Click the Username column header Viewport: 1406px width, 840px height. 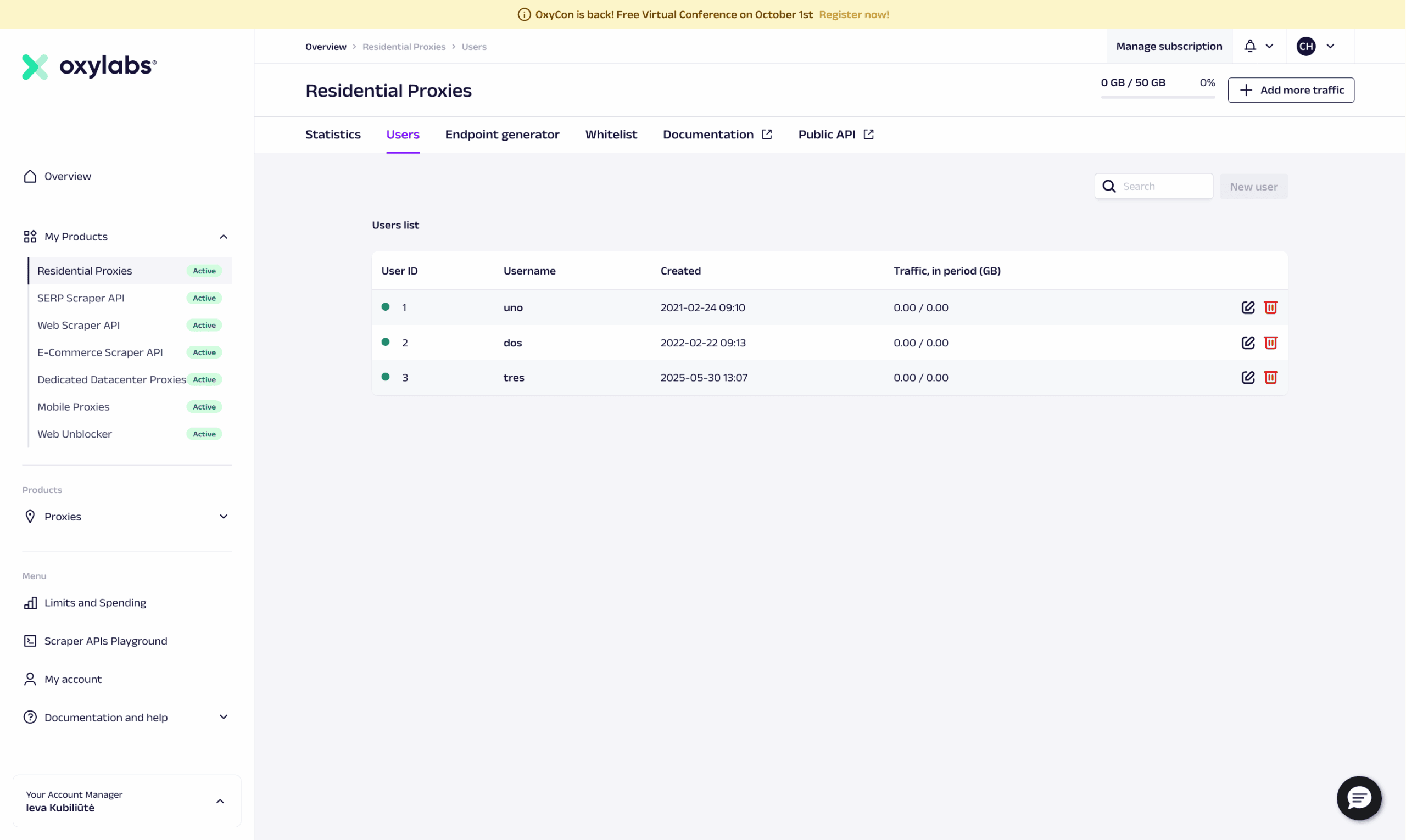coord(529,271)
